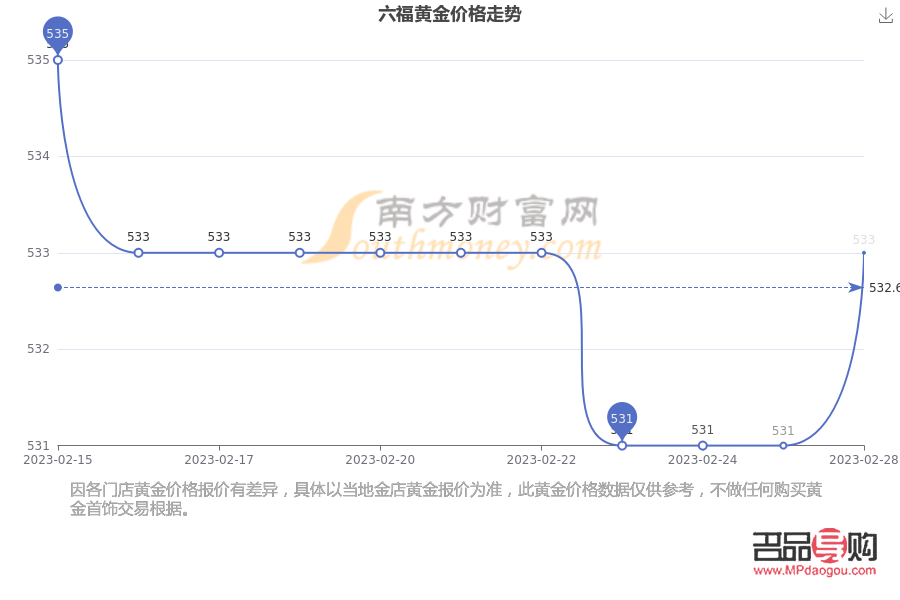The image size is (900, 600).
Task: Select the 531 minimum marker pin
Action: click(622, 420)
